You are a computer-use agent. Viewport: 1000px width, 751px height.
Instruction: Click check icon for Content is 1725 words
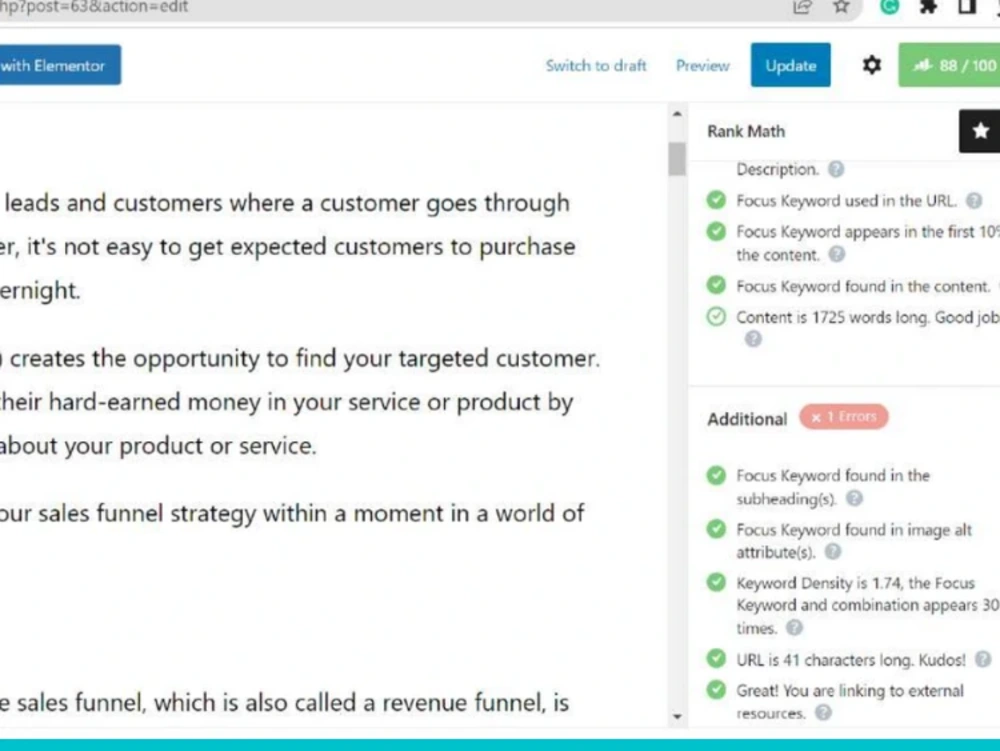pyautogui.click(x=716, y=316)
